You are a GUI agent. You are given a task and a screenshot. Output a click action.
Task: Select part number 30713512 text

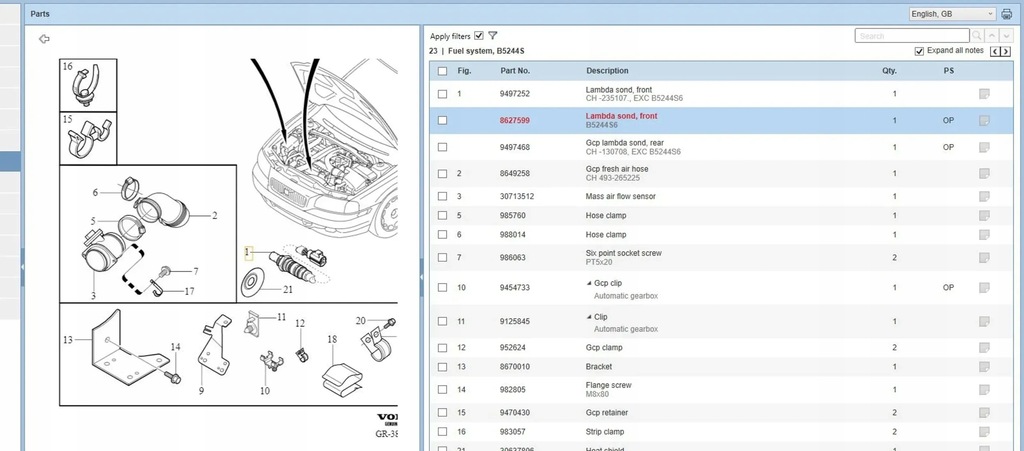coord(517,196)
